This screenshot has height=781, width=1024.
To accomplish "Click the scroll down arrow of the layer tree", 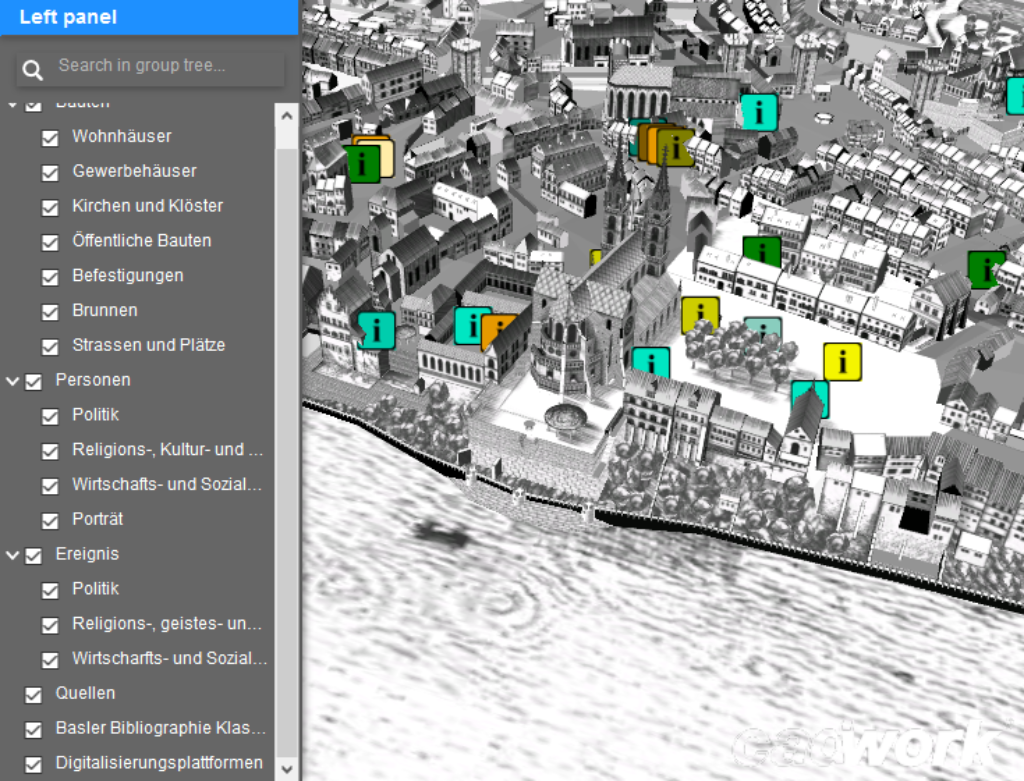I will (286, 768).
